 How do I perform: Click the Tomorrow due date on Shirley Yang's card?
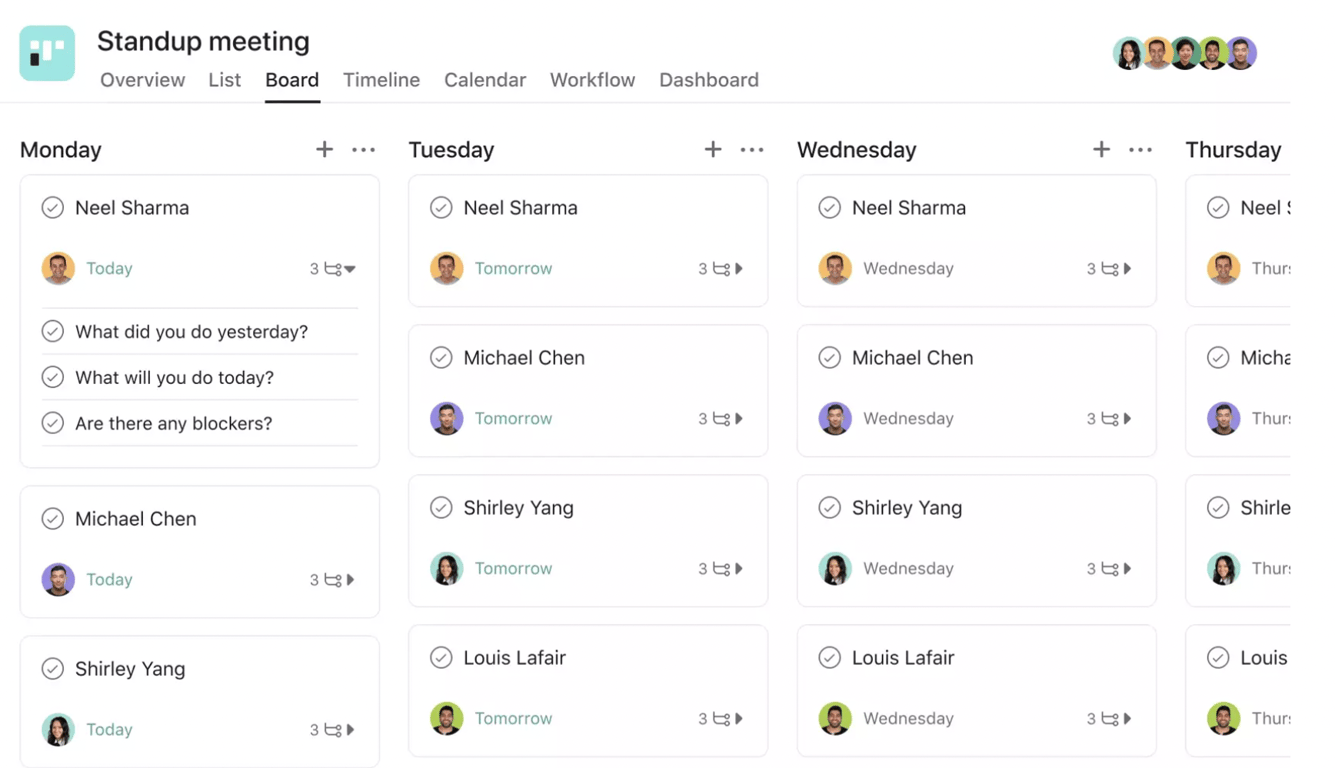(x=513, y=568)
